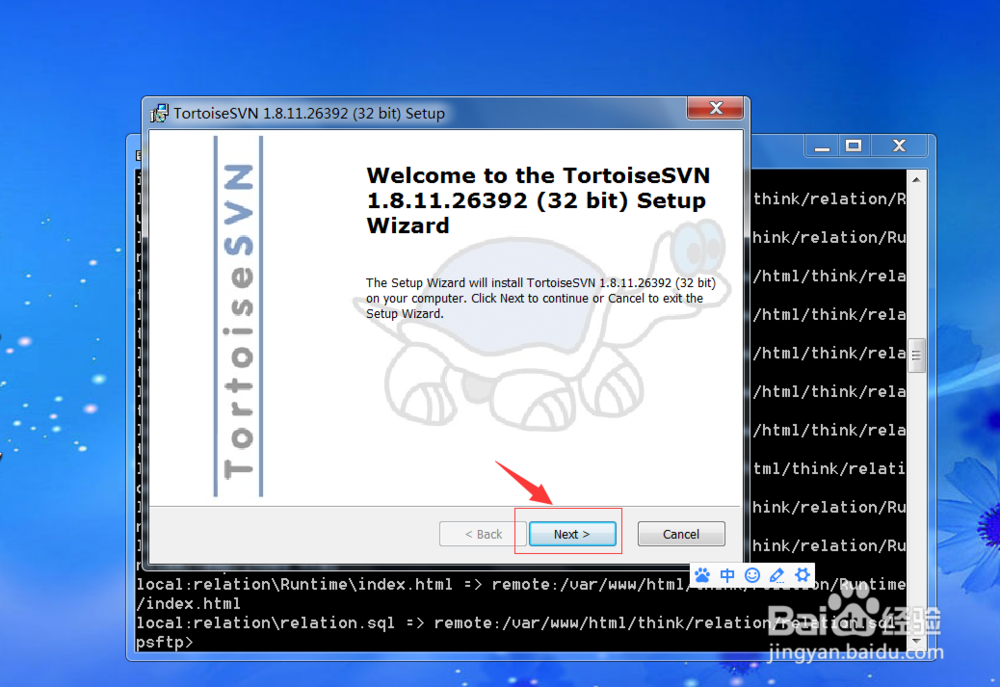
Task: Toggle Chinese input mode in IME toolbar
Action: click(727, 575)
